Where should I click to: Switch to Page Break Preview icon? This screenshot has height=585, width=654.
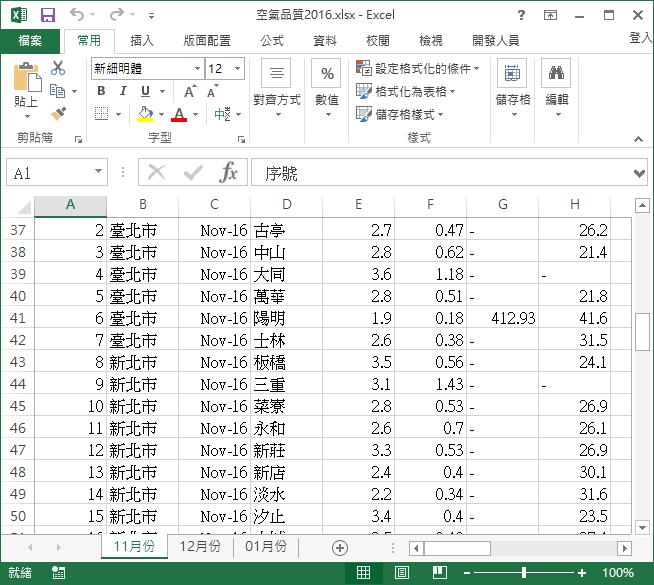[x=440, y=572]
